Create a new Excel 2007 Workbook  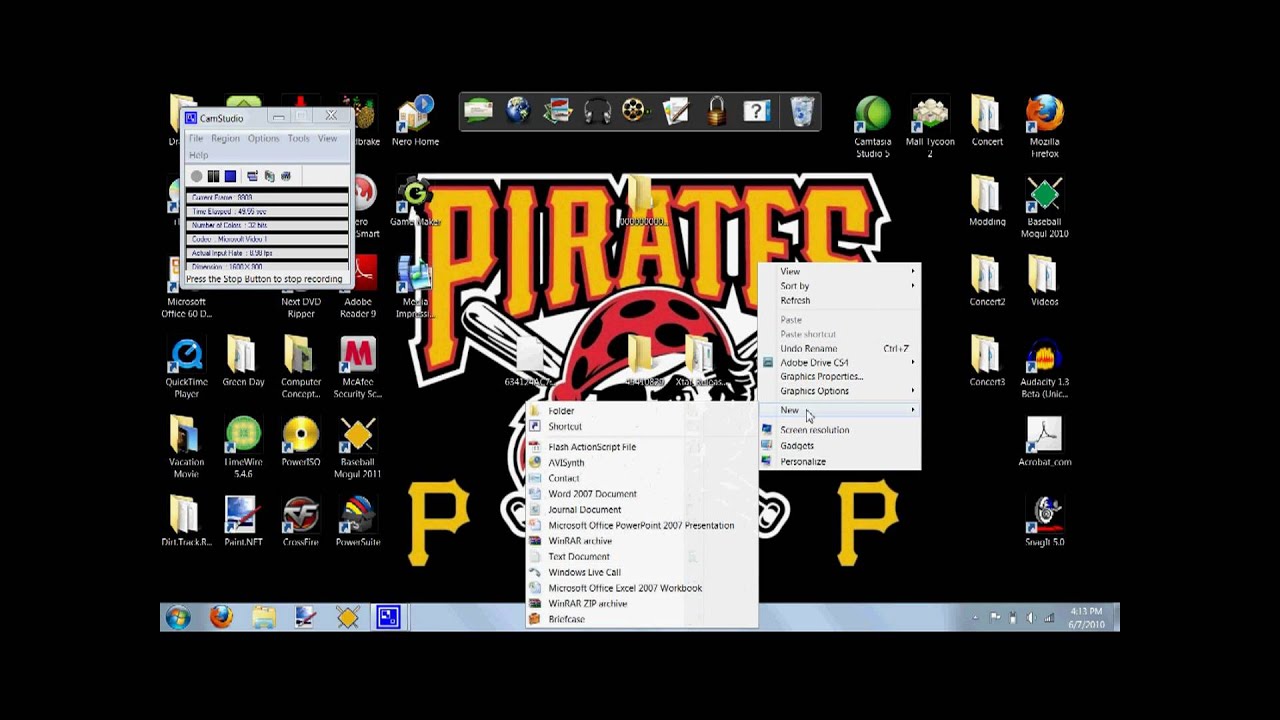tap(641, 588)
